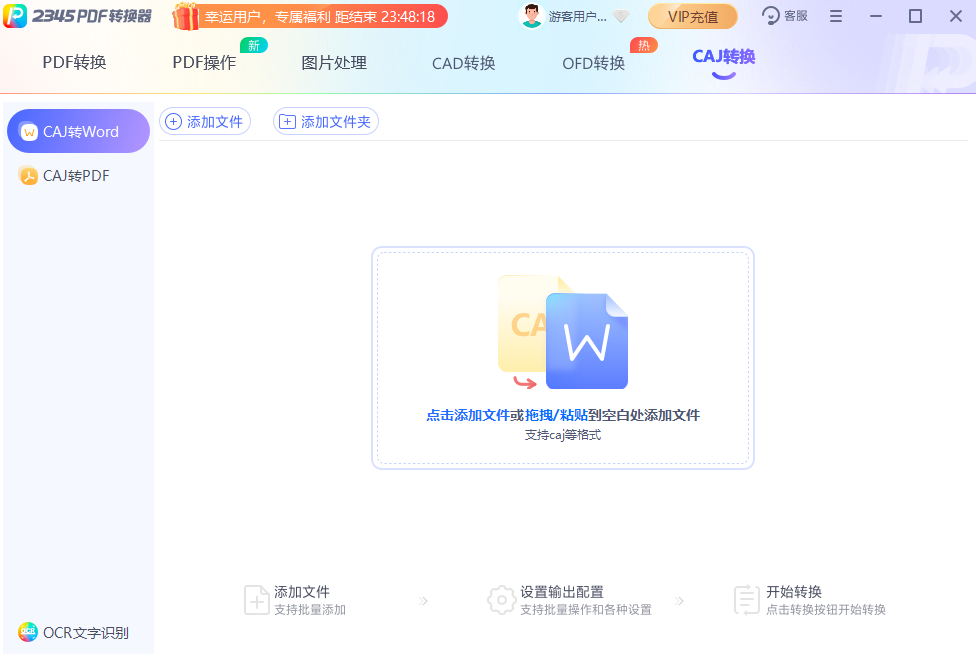976x658 pixels.
Task: Click the diamond VIP badge icon
Action: pyautogui.click(x=621, y=17)
